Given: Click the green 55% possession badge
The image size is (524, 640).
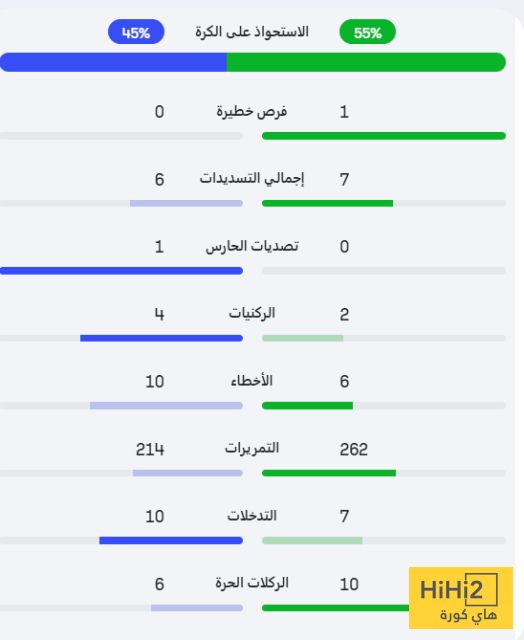Looking at the screenshot, I should tap(367, 32).
